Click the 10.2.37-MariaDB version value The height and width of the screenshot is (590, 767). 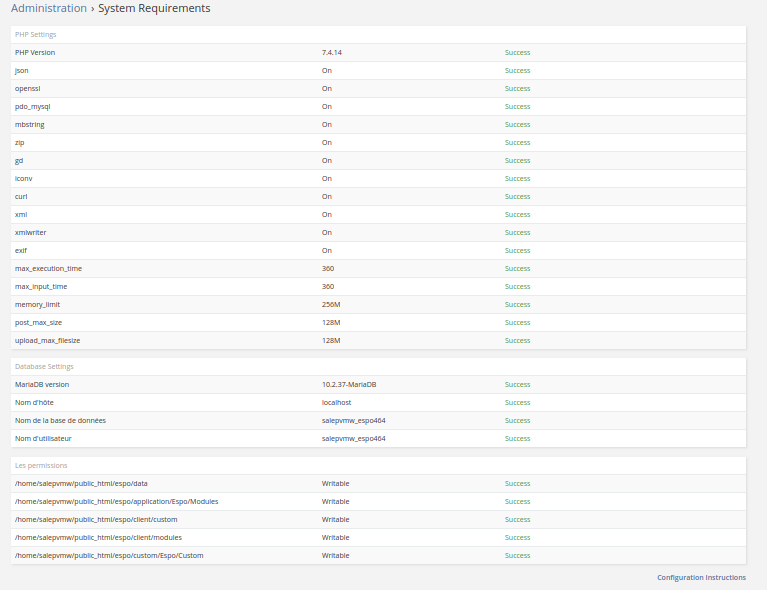click(349, 385)
